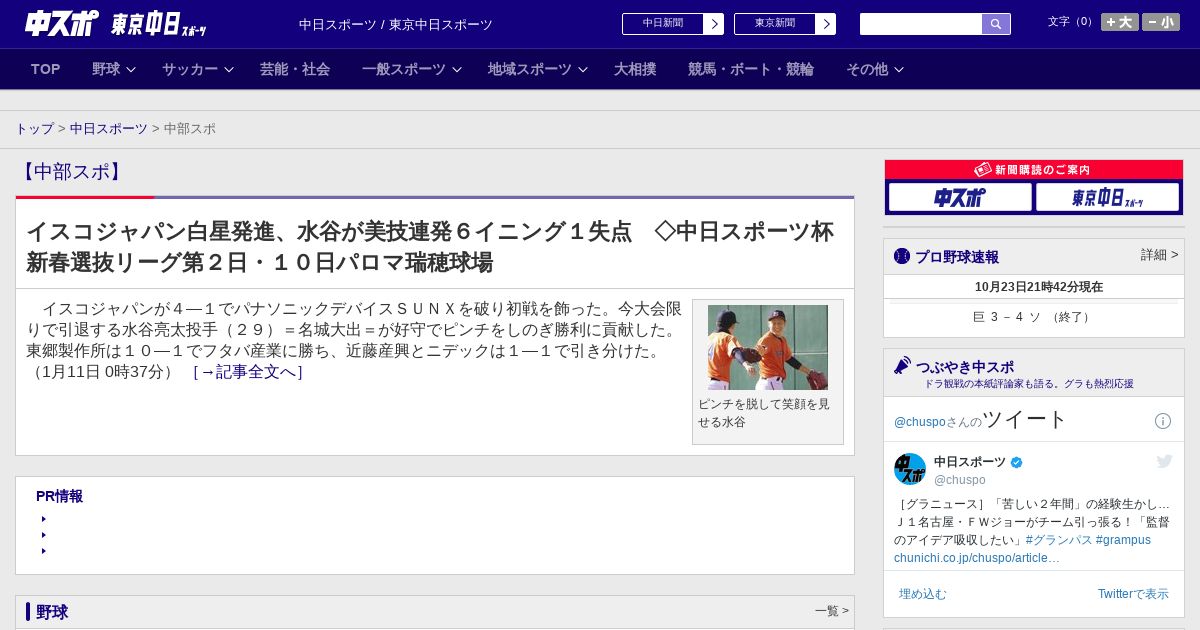
Task: Click the search magnifier button
Action: (x=996, y=24)
